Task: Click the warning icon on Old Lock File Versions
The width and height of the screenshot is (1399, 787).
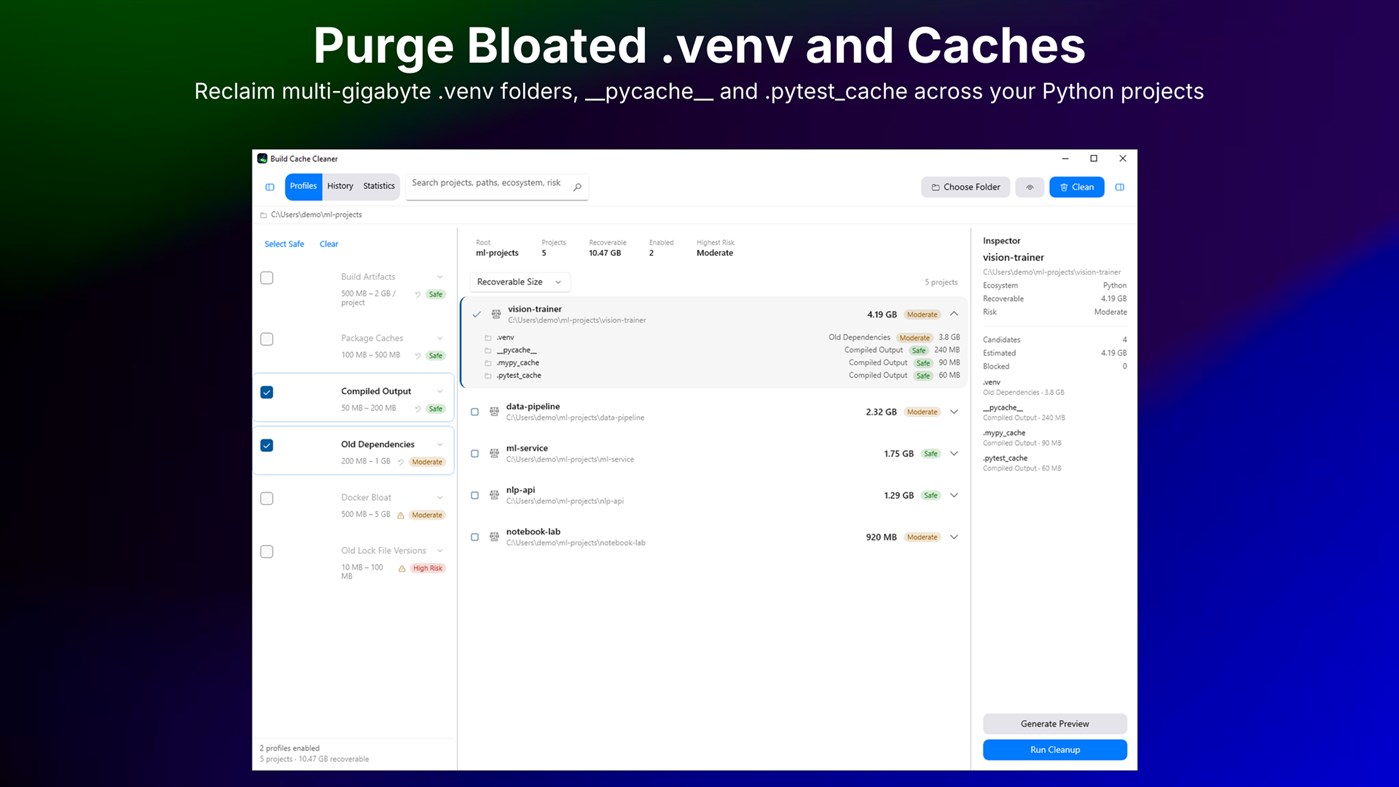Action: 402,568
